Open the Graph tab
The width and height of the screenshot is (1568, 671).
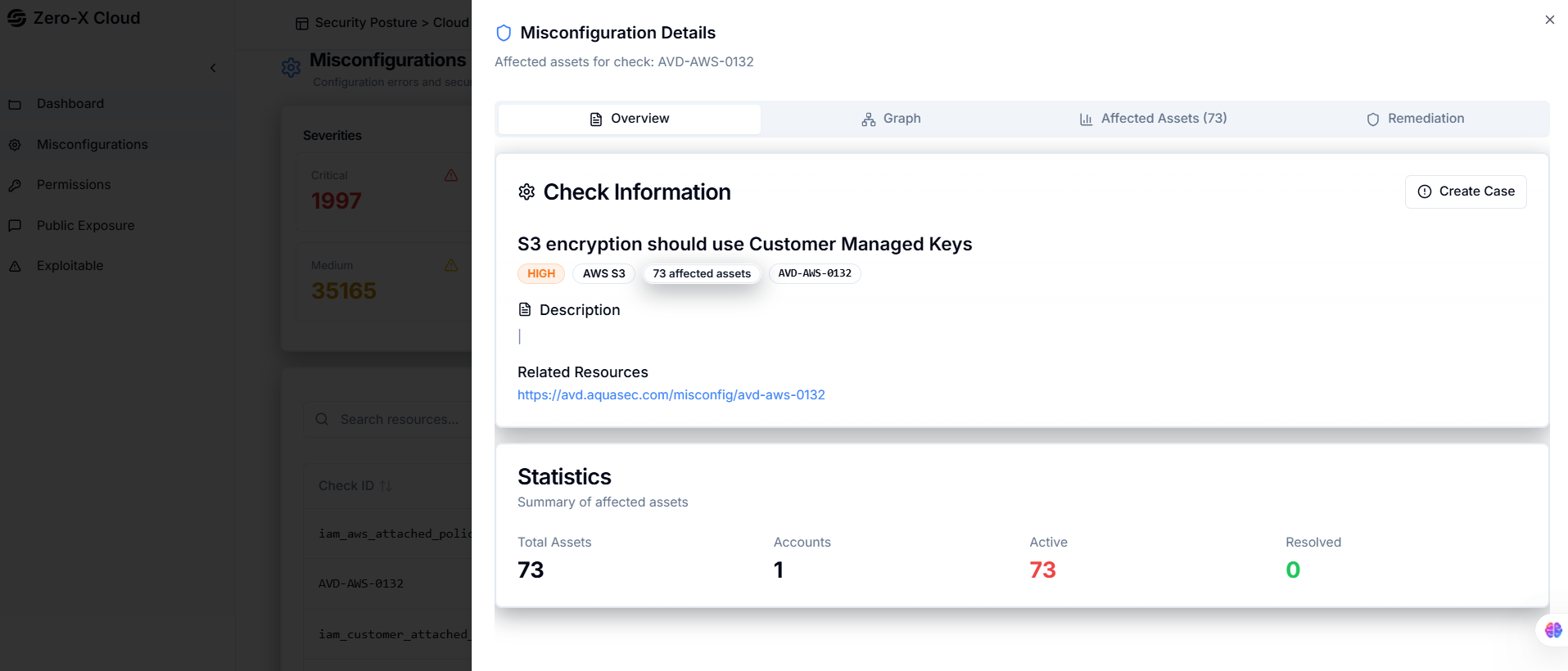pos(891,119)
